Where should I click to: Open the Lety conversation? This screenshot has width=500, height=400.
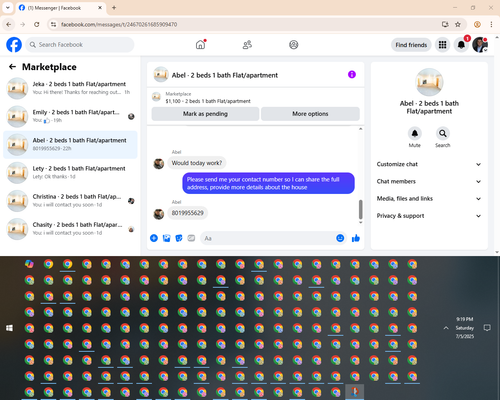click(x=70, y=172)
